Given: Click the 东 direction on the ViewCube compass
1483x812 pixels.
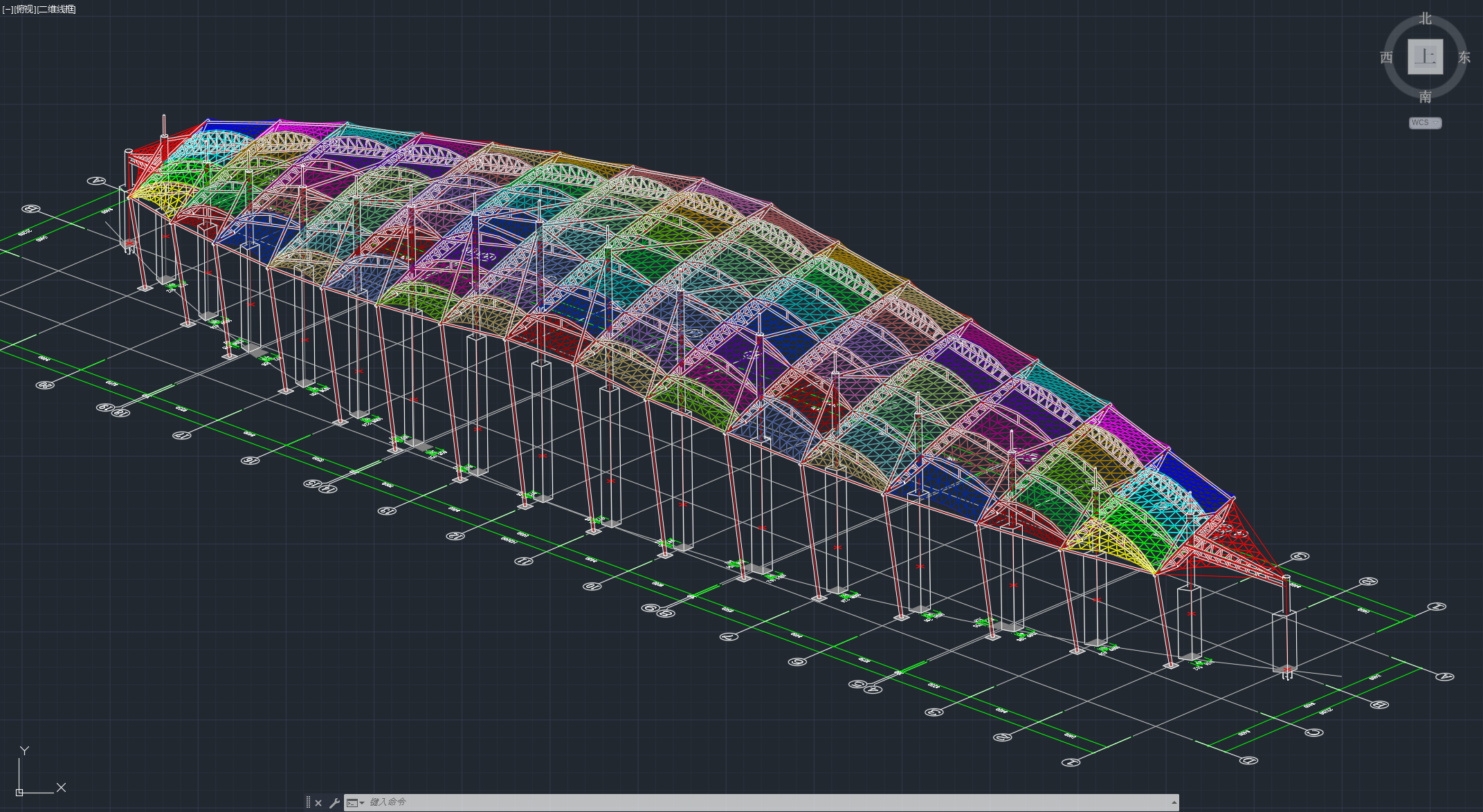Looking at the screenshot, I should point(1464,57).
